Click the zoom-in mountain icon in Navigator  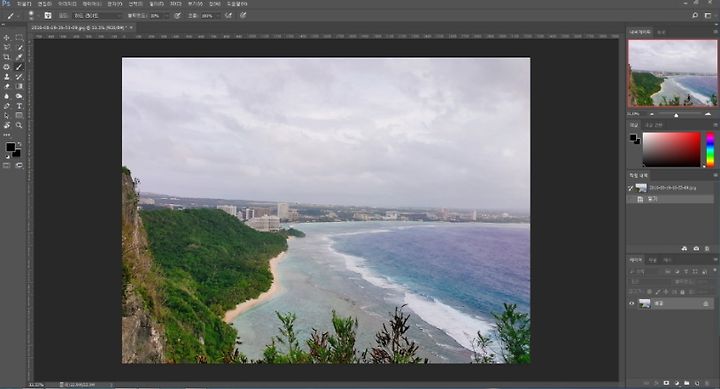[708, 114]
